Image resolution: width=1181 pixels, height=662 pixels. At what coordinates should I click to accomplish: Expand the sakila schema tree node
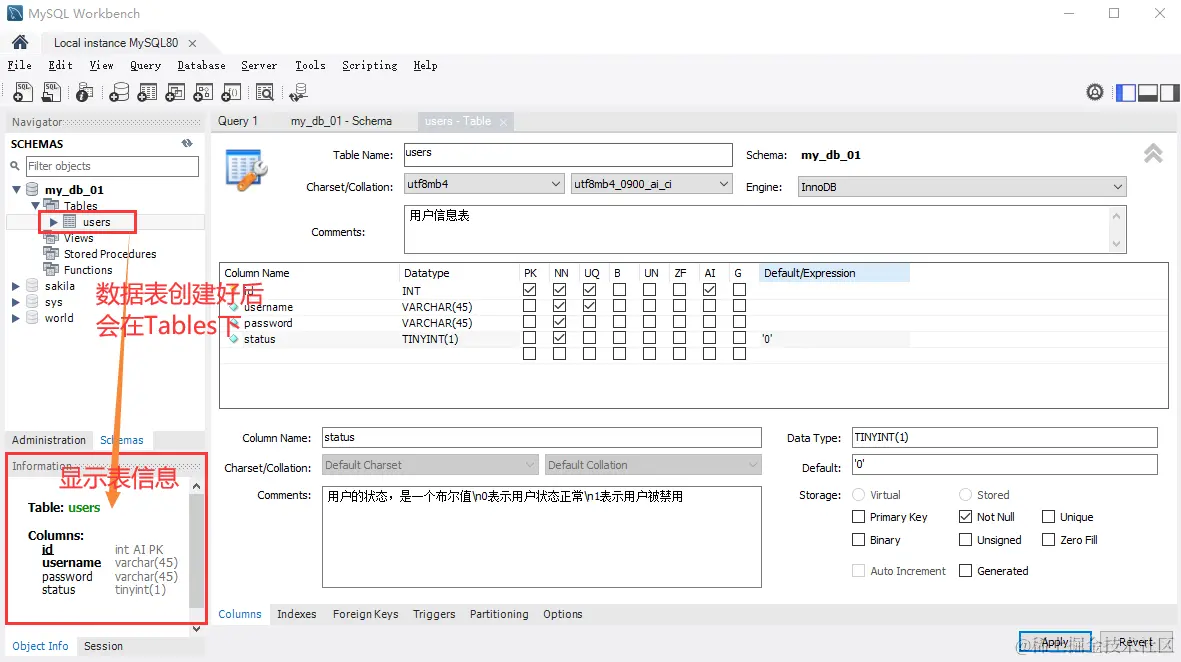[x=16, y=286]
